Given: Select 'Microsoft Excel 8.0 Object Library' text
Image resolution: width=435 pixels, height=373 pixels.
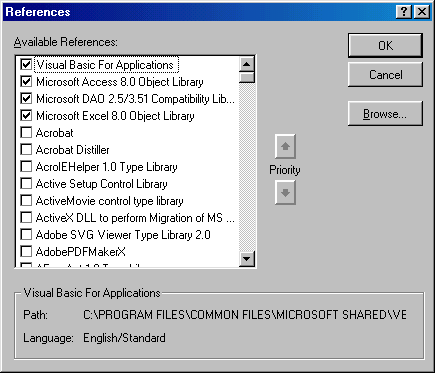Looking at the screenshot, I should (x=115, y=116).
